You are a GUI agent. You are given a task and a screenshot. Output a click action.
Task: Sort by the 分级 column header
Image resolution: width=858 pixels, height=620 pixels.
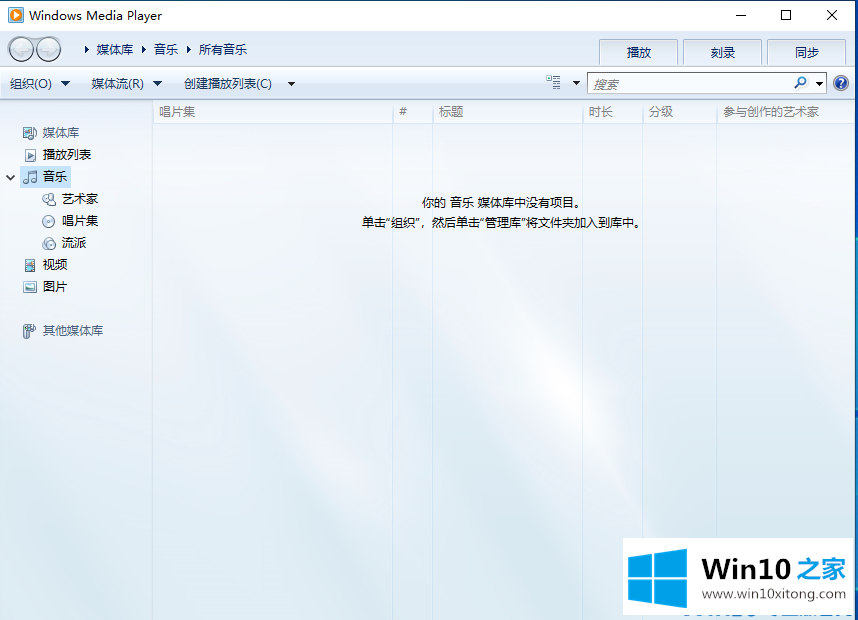[679, 112]
